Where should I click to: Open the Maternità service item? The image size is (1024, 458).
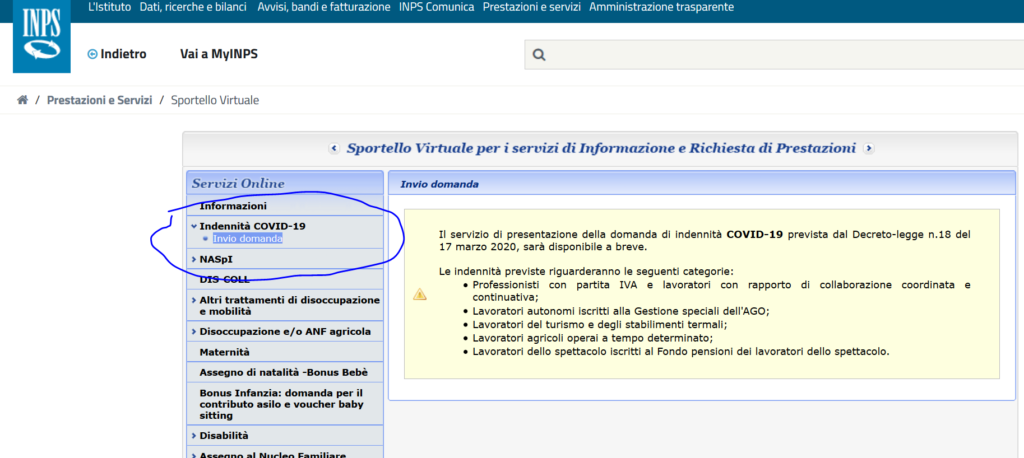point(225,352)
